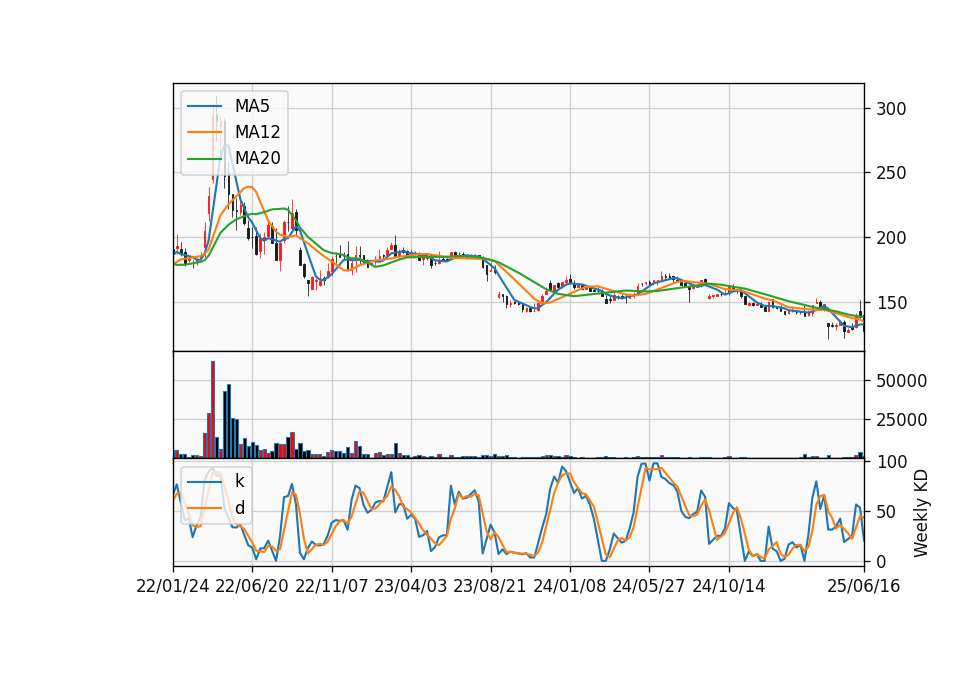The image size is (960, 690).
Task: Click the 250 price axis tick label
Action: [x=891, y=173]
